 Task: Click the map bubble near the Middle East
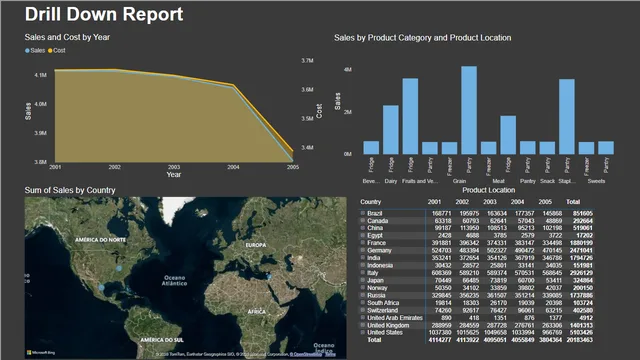coord(269,277)
